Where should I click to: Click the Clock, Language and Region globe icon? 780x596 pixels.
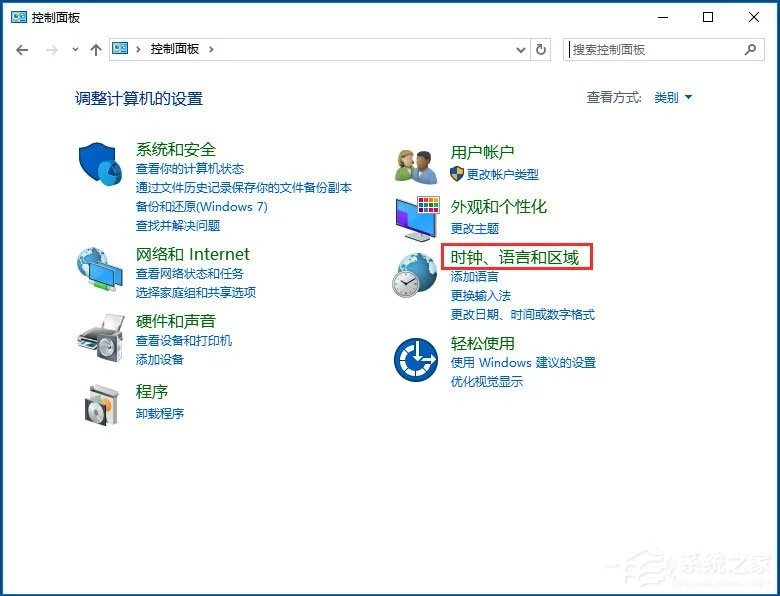415,275
